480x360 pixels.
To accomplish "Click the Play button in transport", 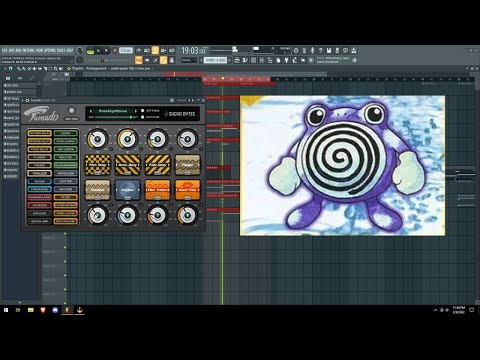I will click(x=98, y=51).
